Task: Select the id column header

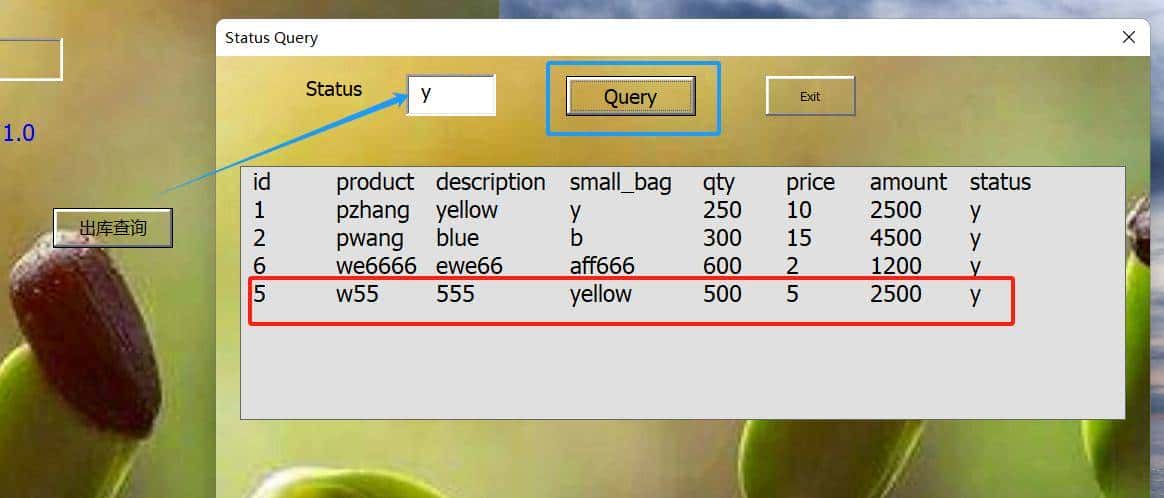Action: pos(261,182)
